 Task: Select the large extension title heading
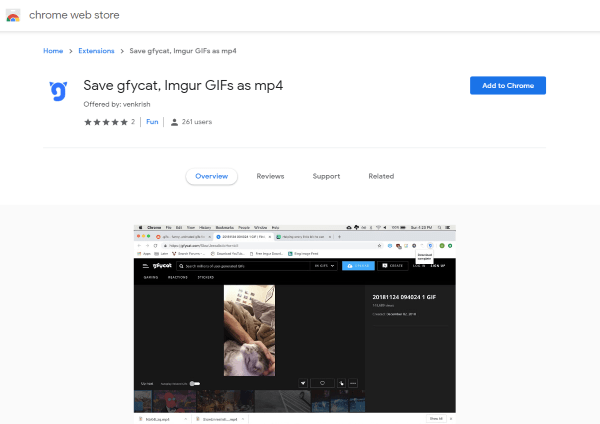(x=183, y=85)
